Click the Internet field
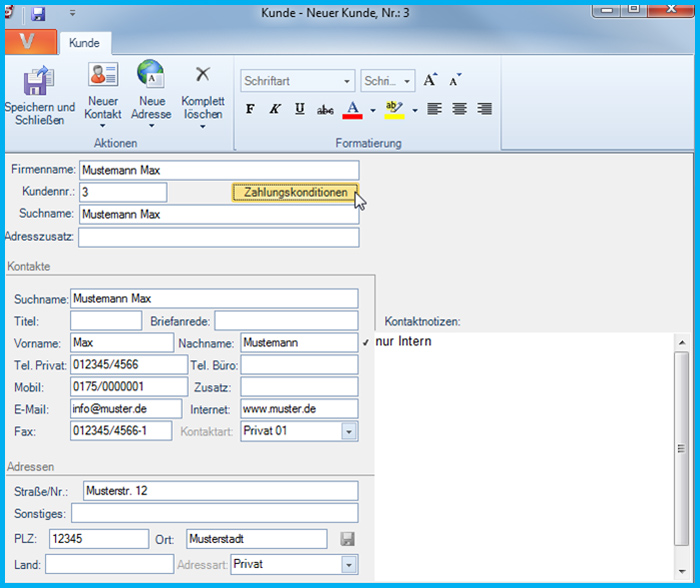 coord(299,409)
